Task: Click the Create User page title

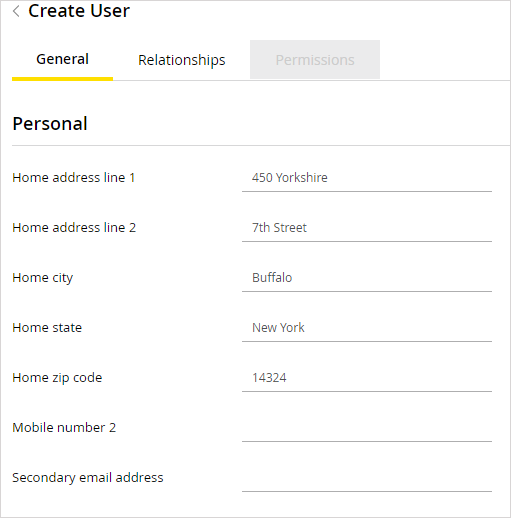Action: point(79,11)
